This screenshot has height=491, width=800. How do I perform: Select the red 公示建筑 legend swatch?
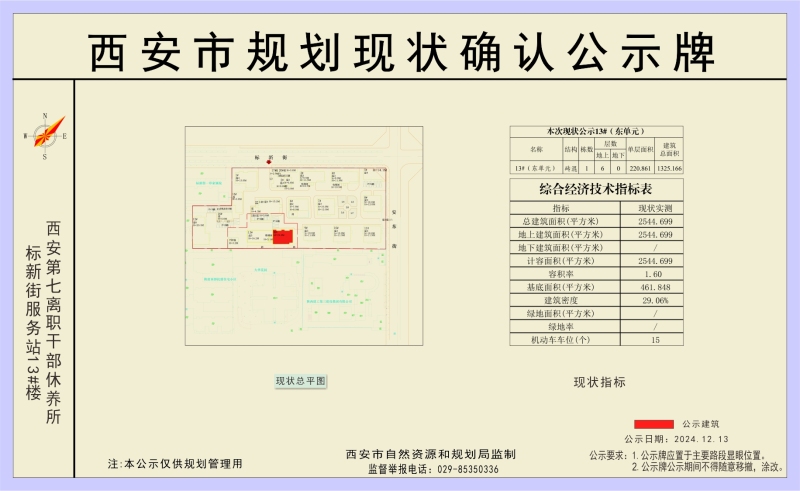tap(652, 425)
